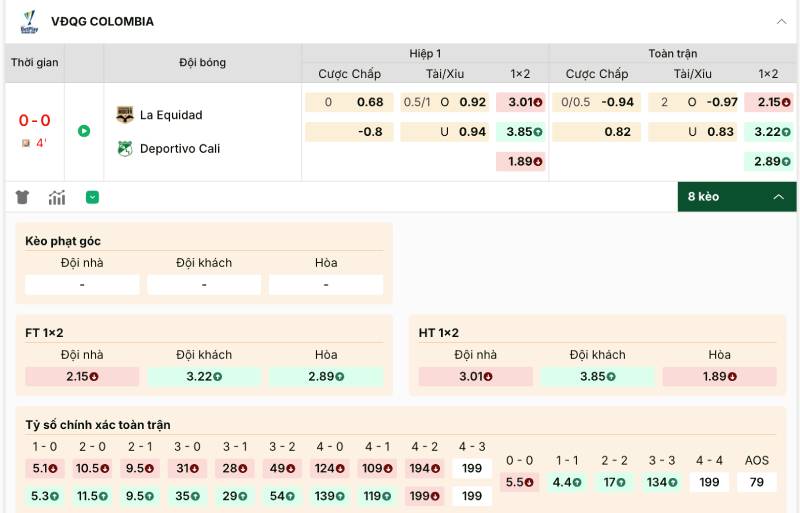Screen dimensions: 800x513
Task: Pick full-time Over odds -0.97
Action: click(x=693, y=102)
